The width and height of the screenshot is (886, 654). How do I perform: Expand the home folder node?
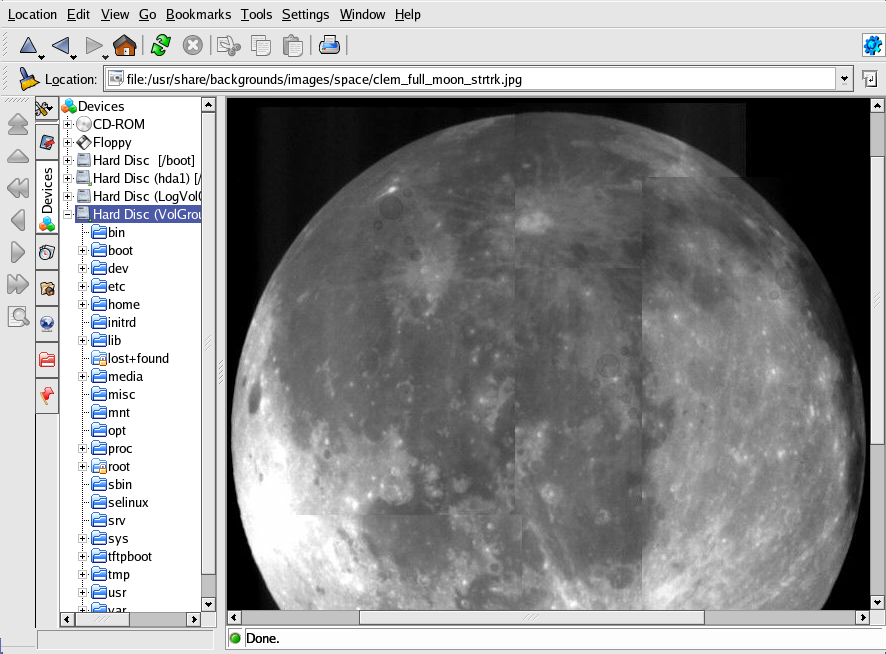[83, 305]
